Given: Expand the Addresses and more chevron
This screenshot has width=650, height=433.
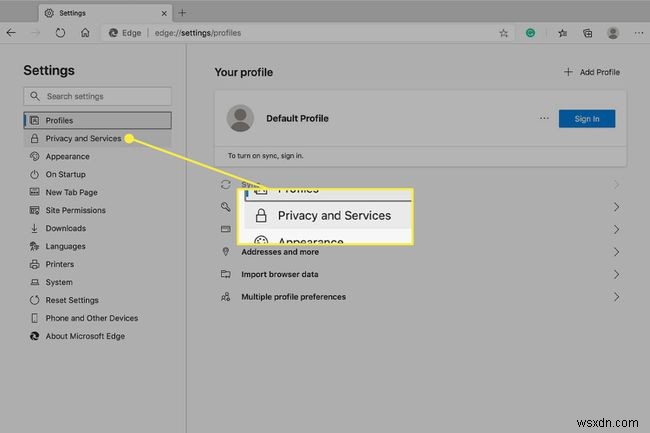Looking at the screenshot, I should (616, 252).
